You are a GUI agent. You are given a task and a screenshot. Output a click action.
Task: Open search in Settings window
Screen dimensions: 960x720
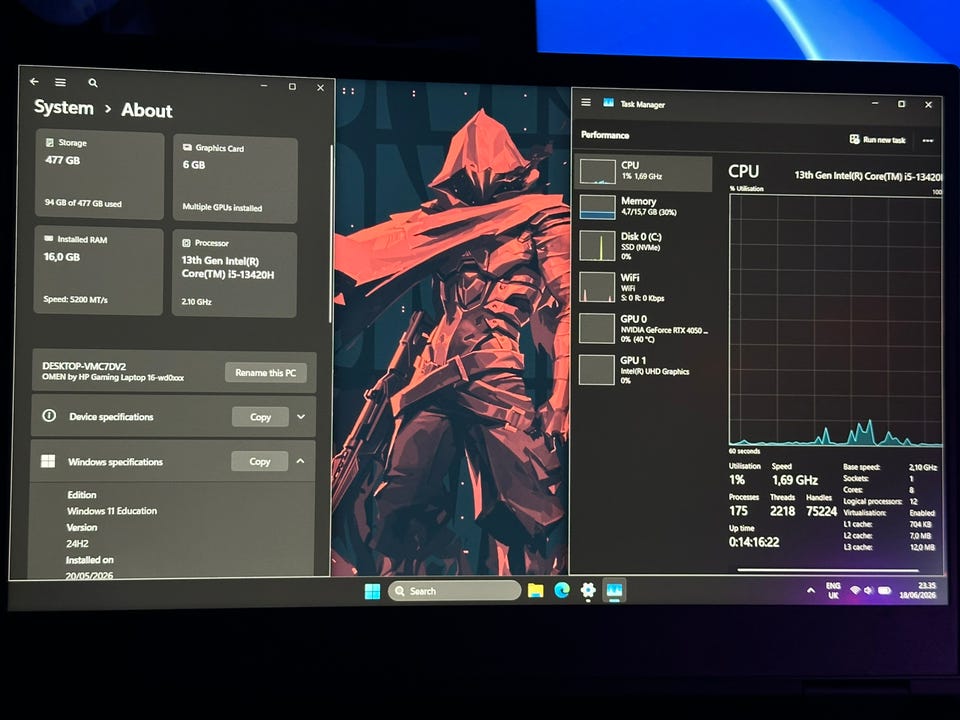coord(93,83)
